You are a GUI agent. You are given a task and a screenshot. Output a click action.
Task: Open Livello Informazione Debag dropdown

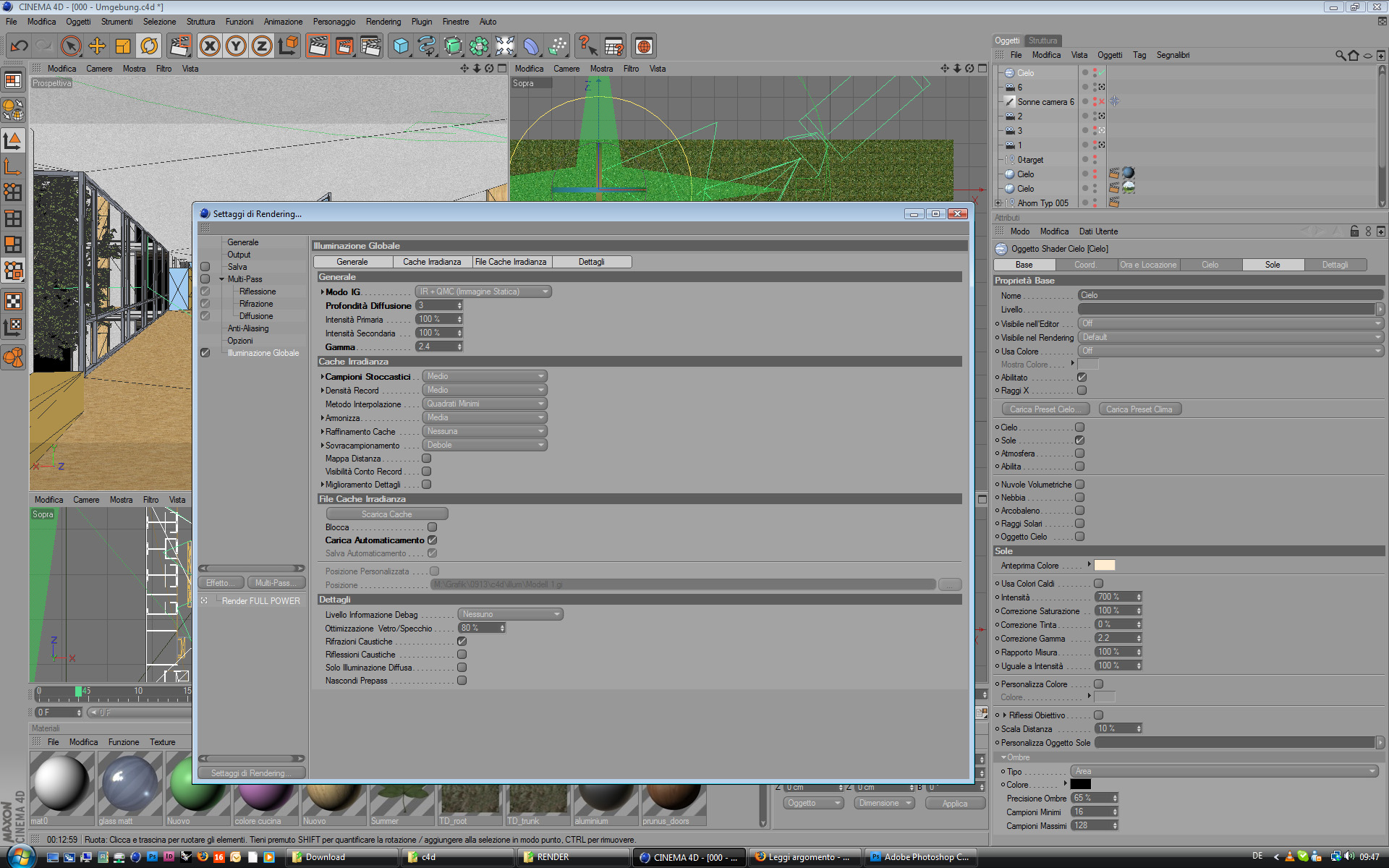click(x=510, y=614)
